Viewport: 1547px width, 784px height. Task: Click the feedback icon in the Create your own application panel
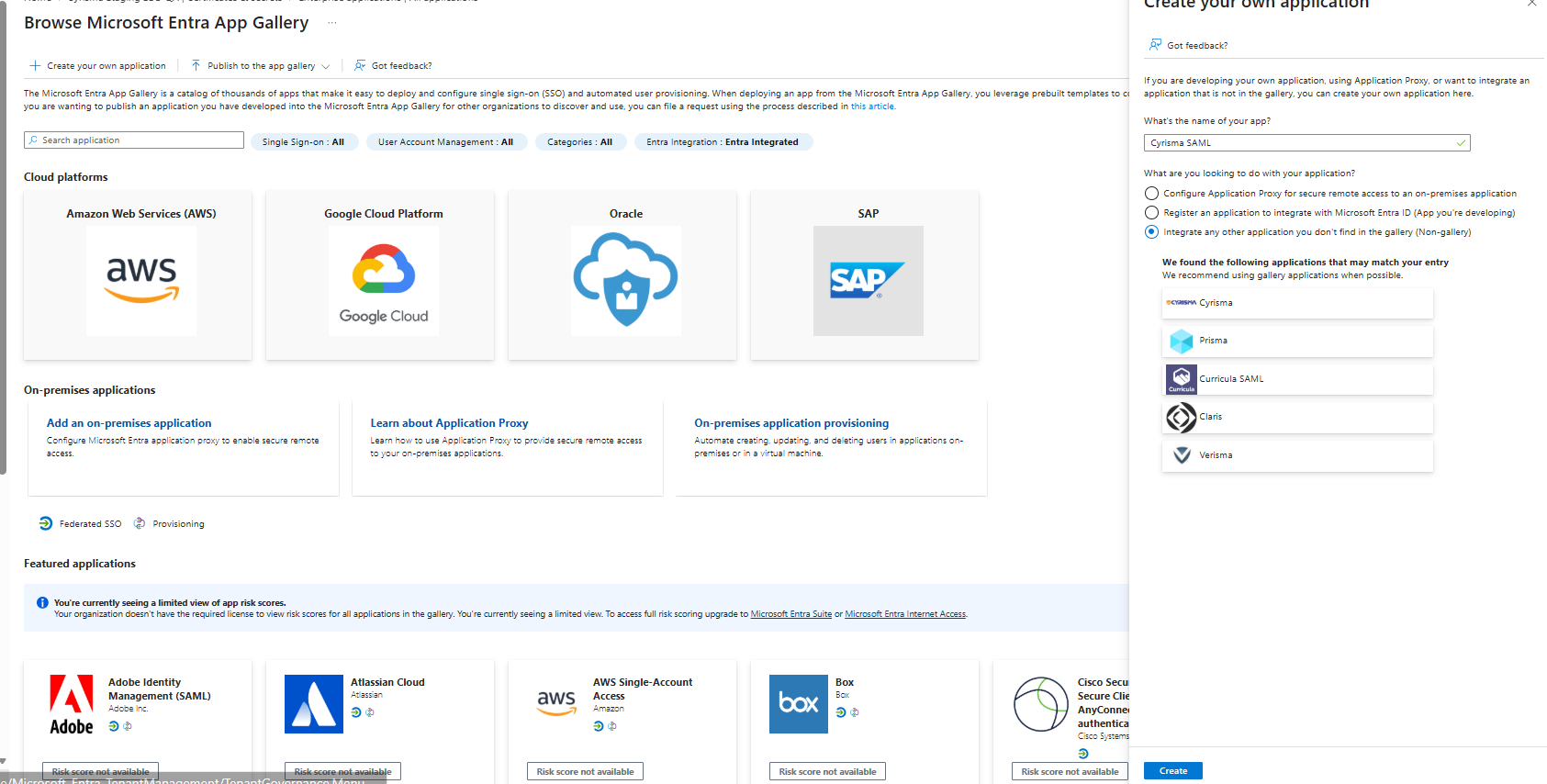coord(1155,45)
